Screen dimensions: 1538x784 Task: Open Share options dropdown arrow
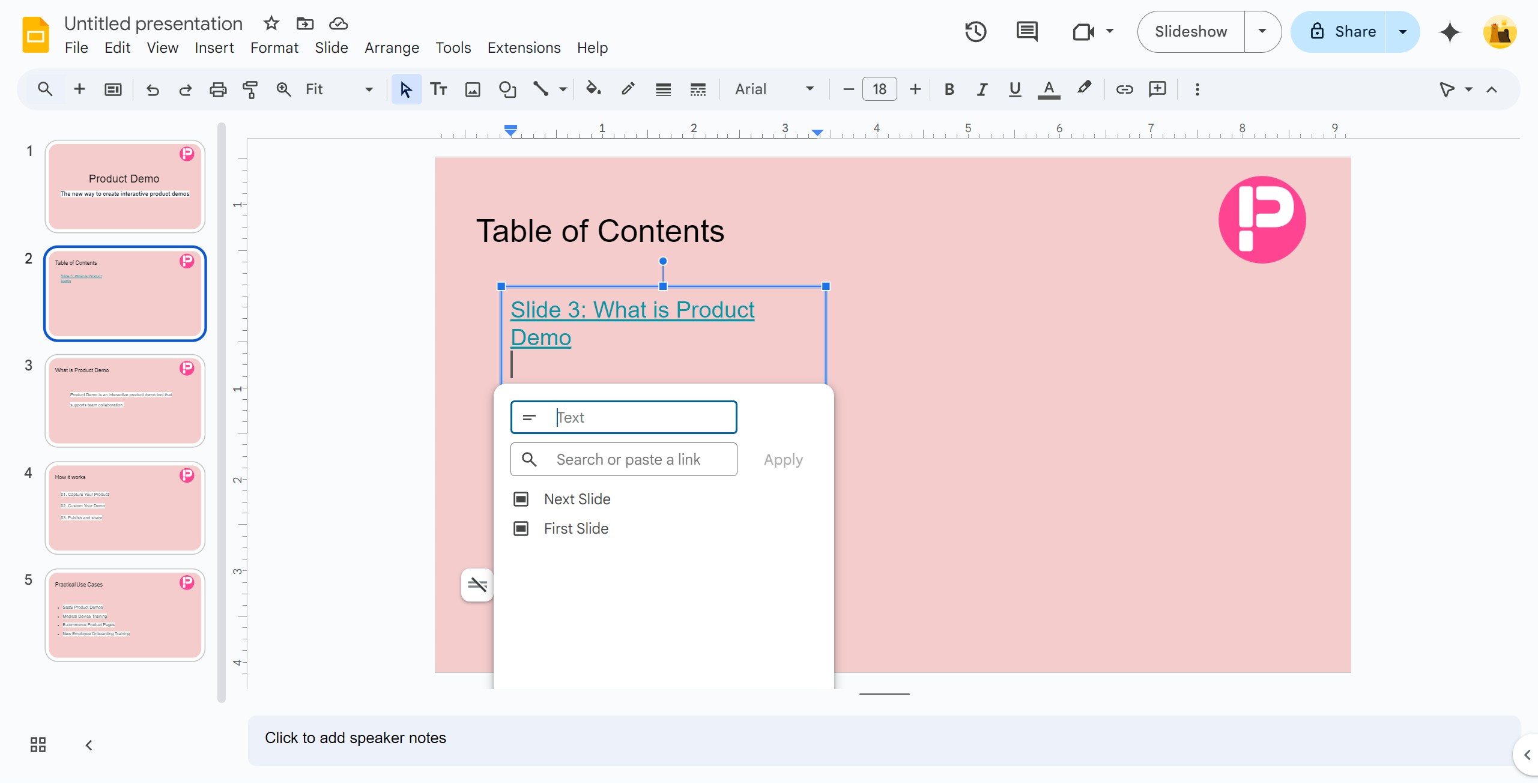1403,32
